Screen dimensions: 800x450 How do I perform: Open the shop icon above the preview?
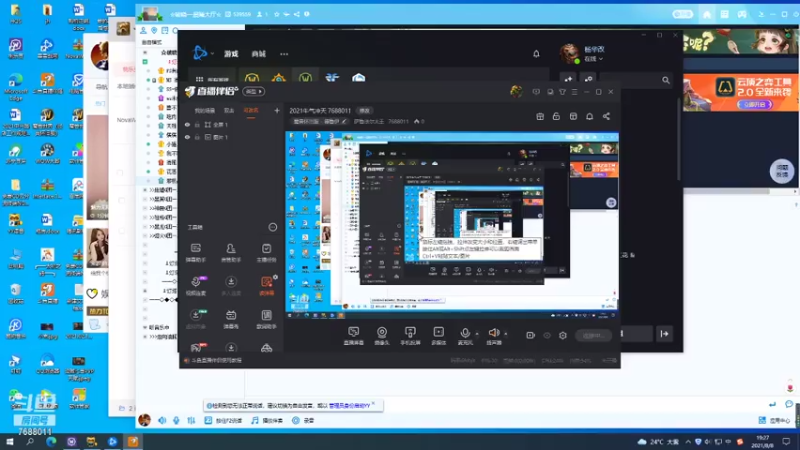point(573,116)
